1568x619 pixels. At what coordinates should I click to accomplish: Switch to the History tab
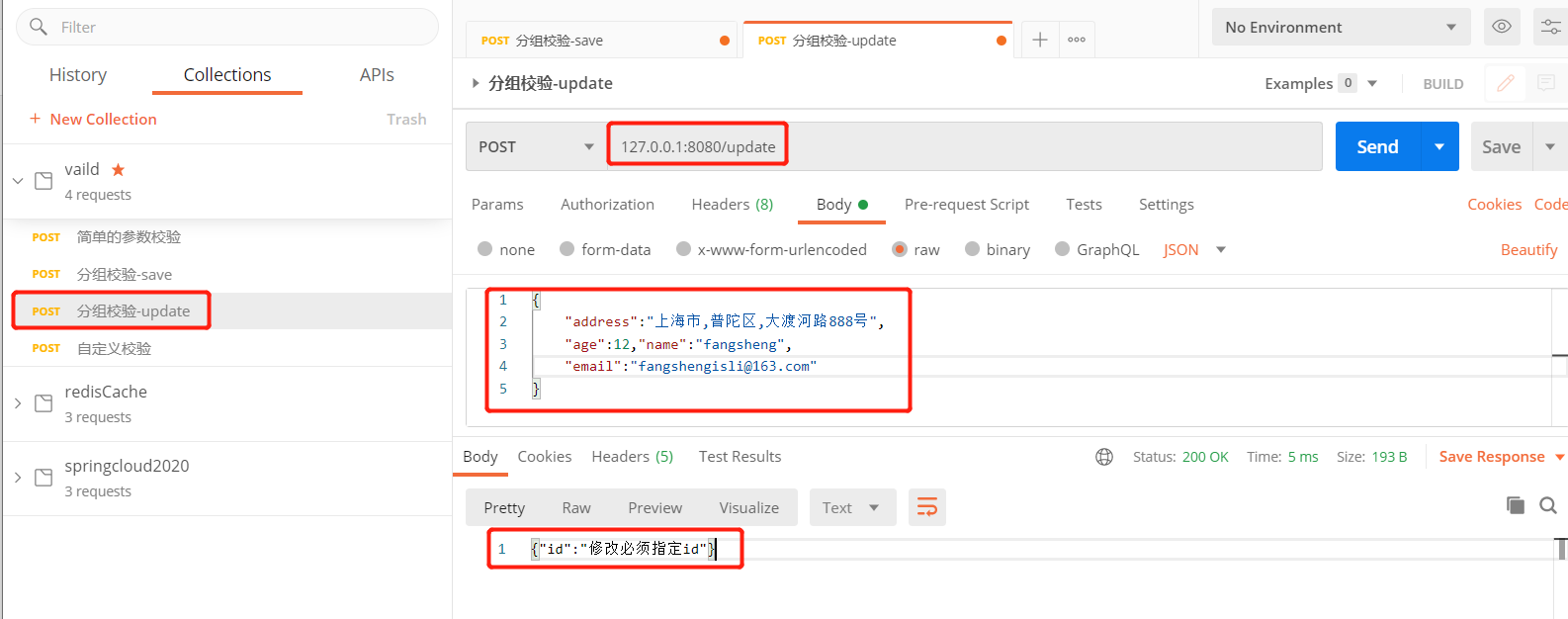tap(78, 74)
